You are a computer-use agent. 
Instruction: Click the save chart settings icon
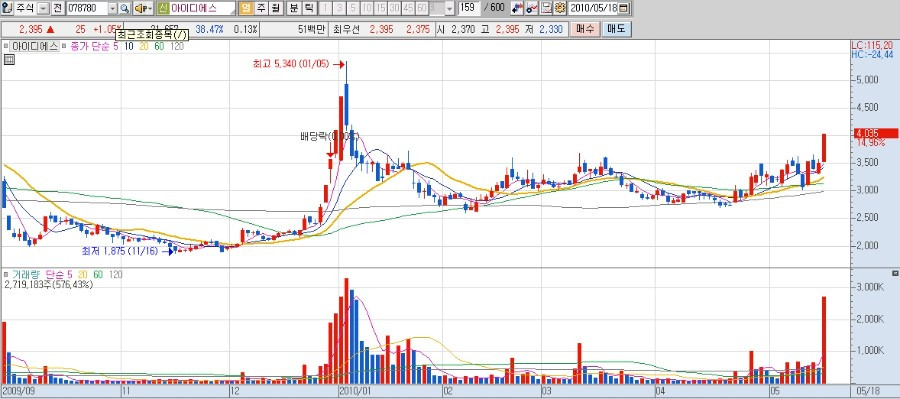(545, 8)
